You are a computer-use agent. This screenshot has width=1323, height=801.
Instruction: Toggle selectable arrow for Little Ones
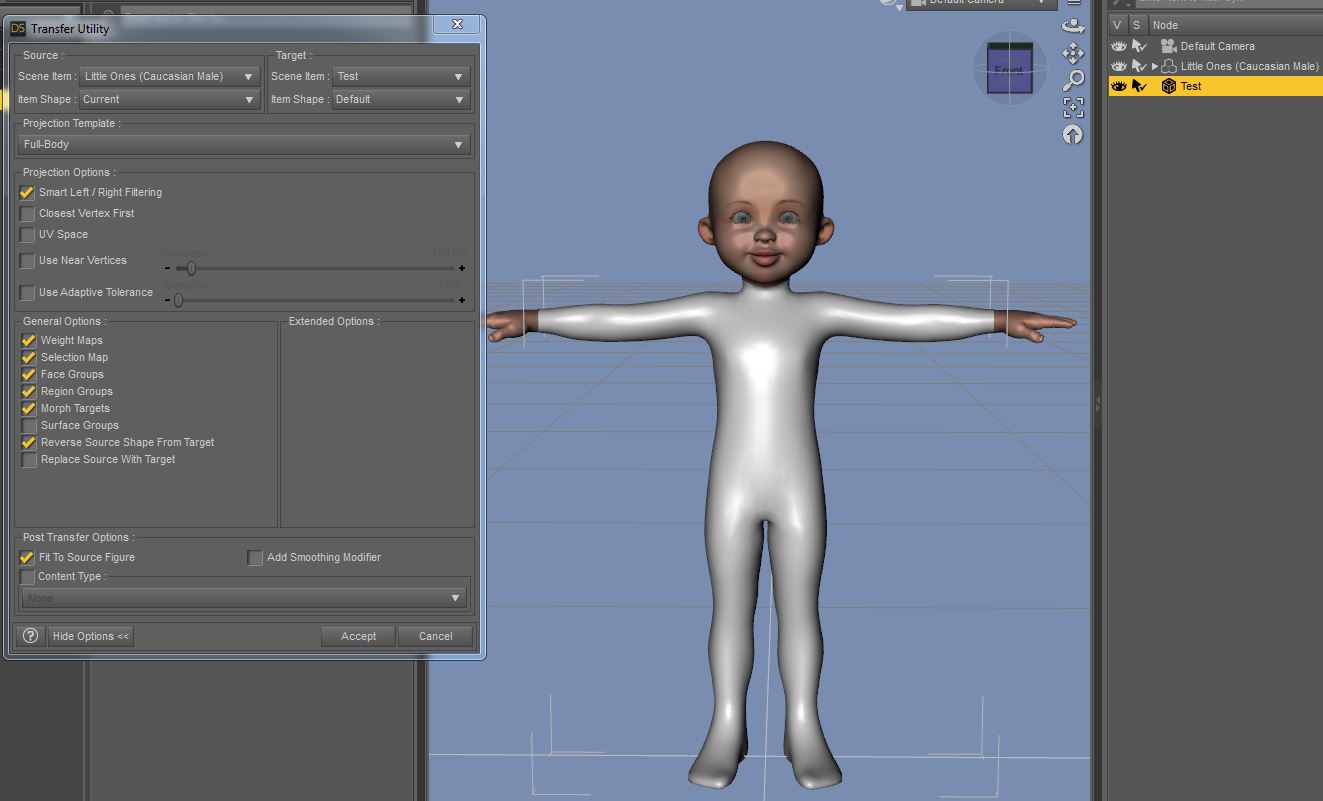click(1138, 66)
